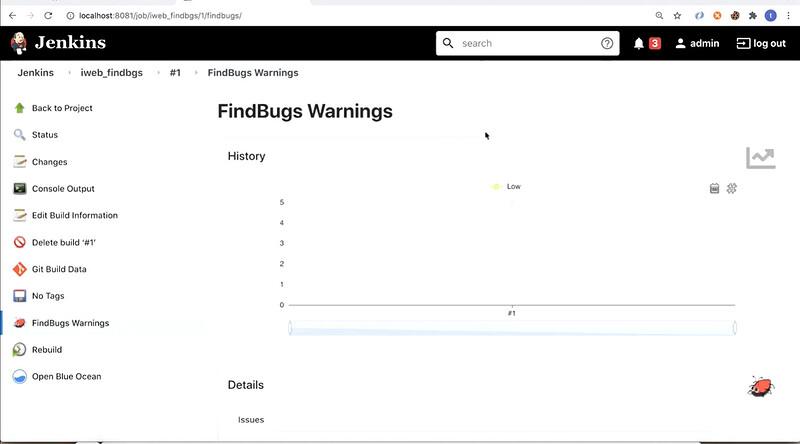Screen dimensions: 800x444
Task: Focus the search input field
Action: [528, 43]
